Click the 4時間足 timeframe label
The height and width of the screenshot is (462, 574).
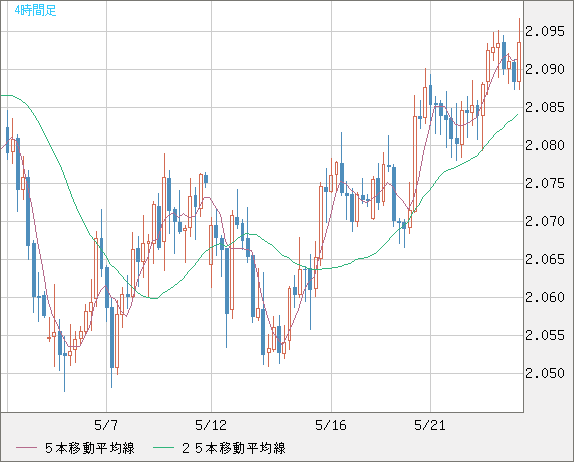coord(36,10)
